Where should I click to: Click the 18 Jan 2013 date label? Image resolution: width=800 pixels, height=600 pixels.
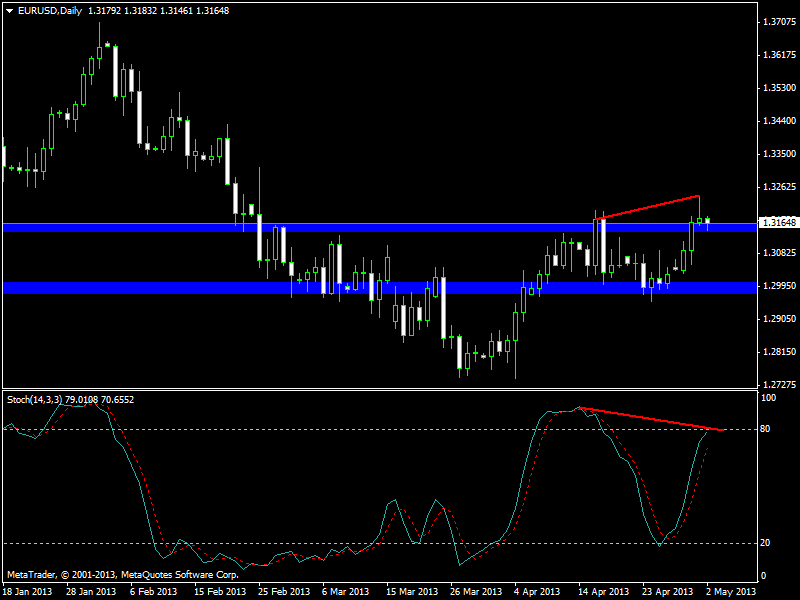tap(29, 592)
